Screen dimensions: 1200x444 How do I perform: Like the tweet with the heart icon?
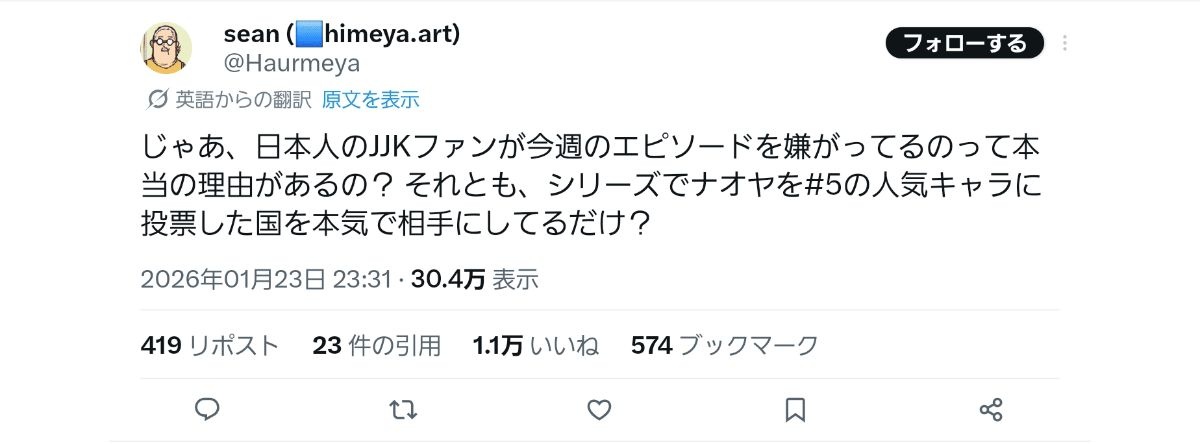599,409
